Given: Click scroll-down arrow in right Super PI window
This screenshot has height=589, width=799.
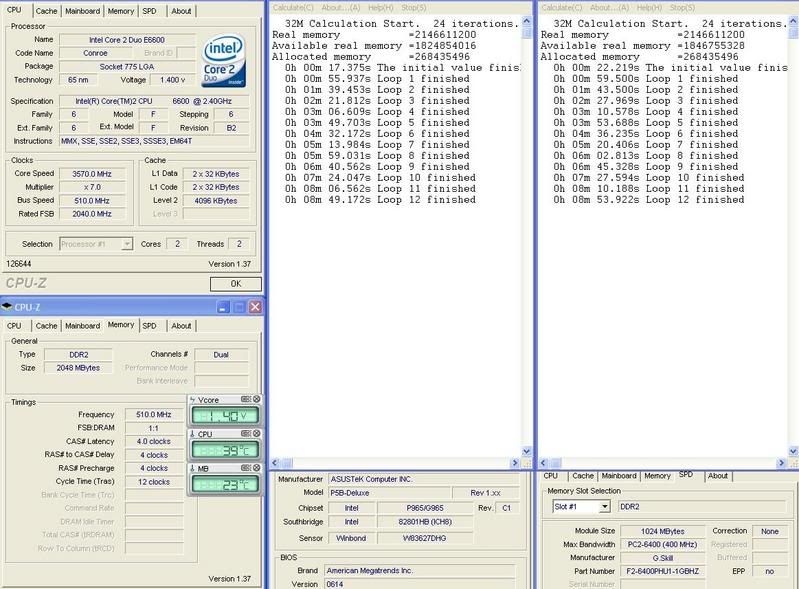Looking at the screenshot, I should tap(793, 451).
